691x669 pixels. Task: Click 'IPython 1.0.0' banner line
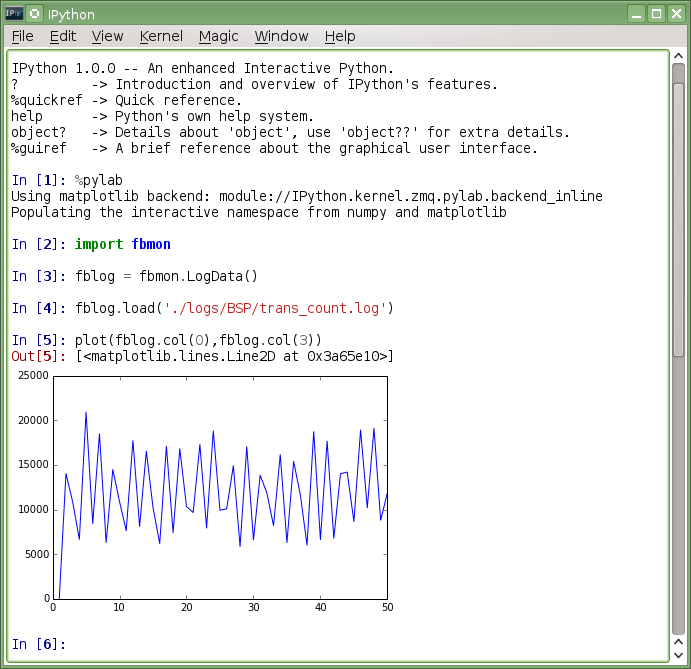(202, 68)
